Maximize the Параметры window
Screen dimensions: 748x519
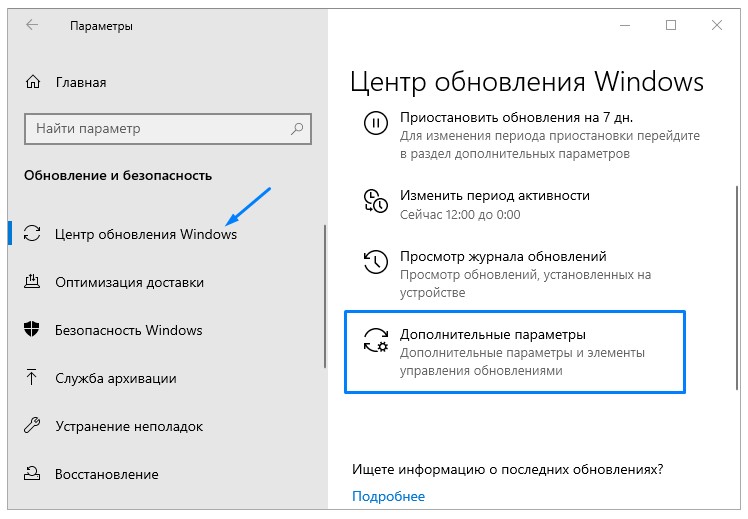[671, 25]
